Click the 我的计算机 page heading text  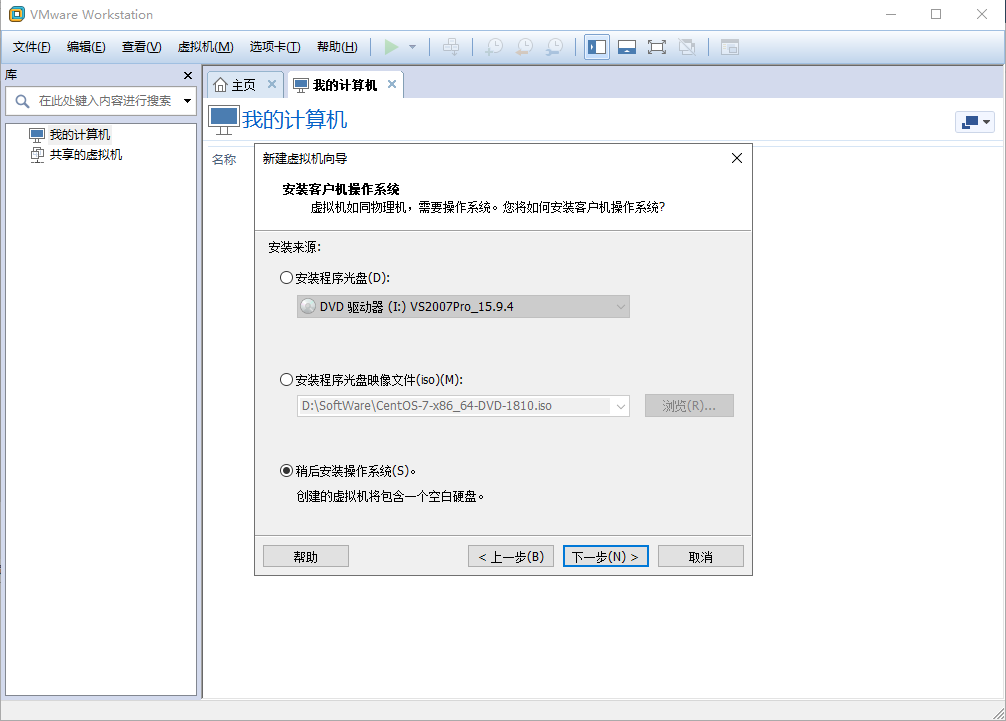pyautogui.click(x=294, y=120)
